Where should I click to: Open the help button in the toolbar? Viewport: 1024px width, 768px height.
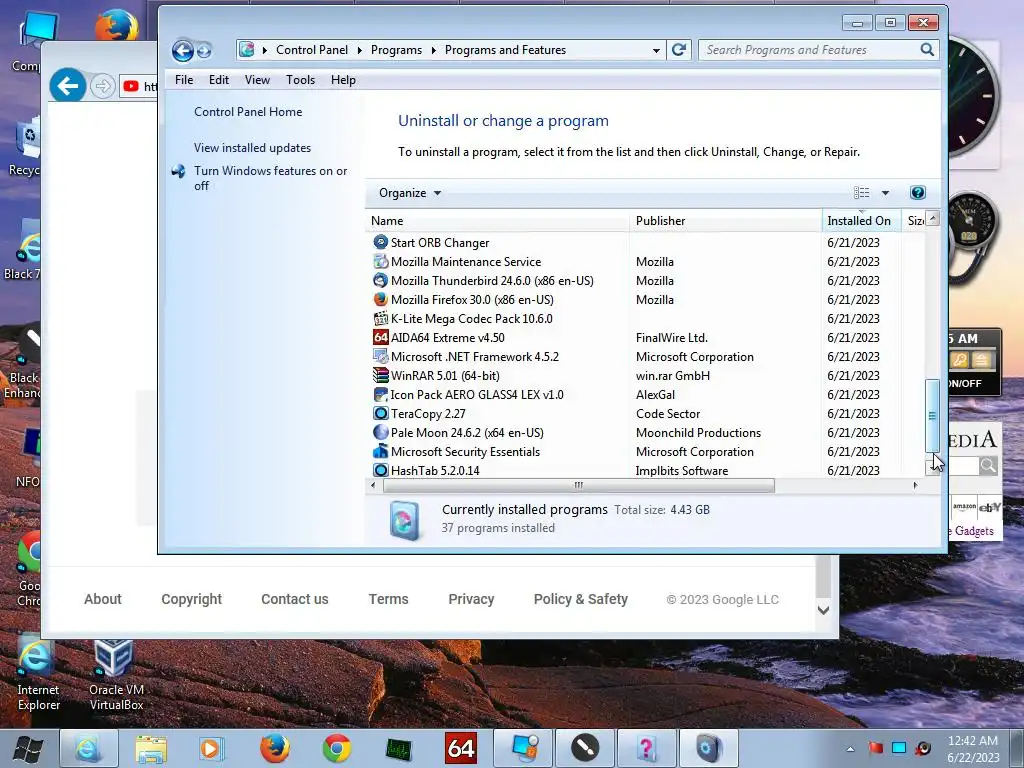917,193
